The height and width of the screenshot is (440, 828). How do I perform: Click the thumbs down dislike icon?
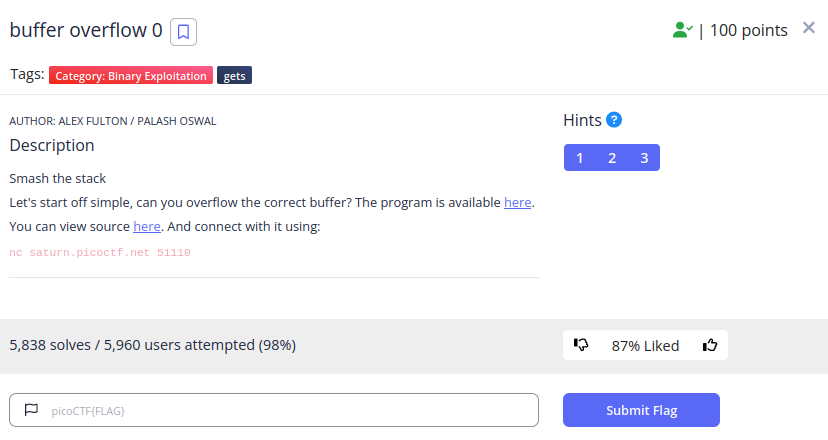581,345
